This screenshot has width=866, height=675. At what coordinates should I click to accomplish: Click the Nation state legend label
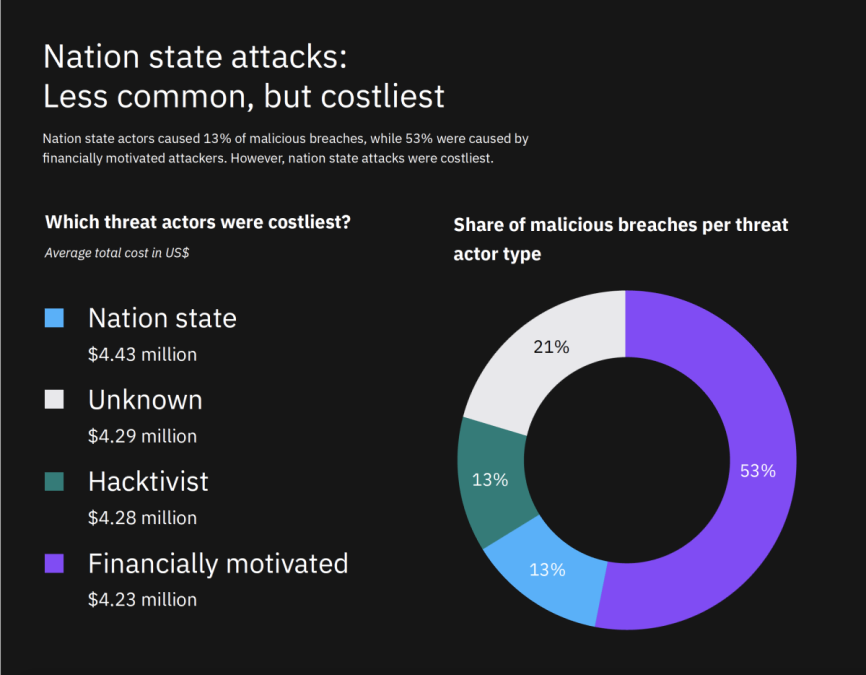coord(162,318)
